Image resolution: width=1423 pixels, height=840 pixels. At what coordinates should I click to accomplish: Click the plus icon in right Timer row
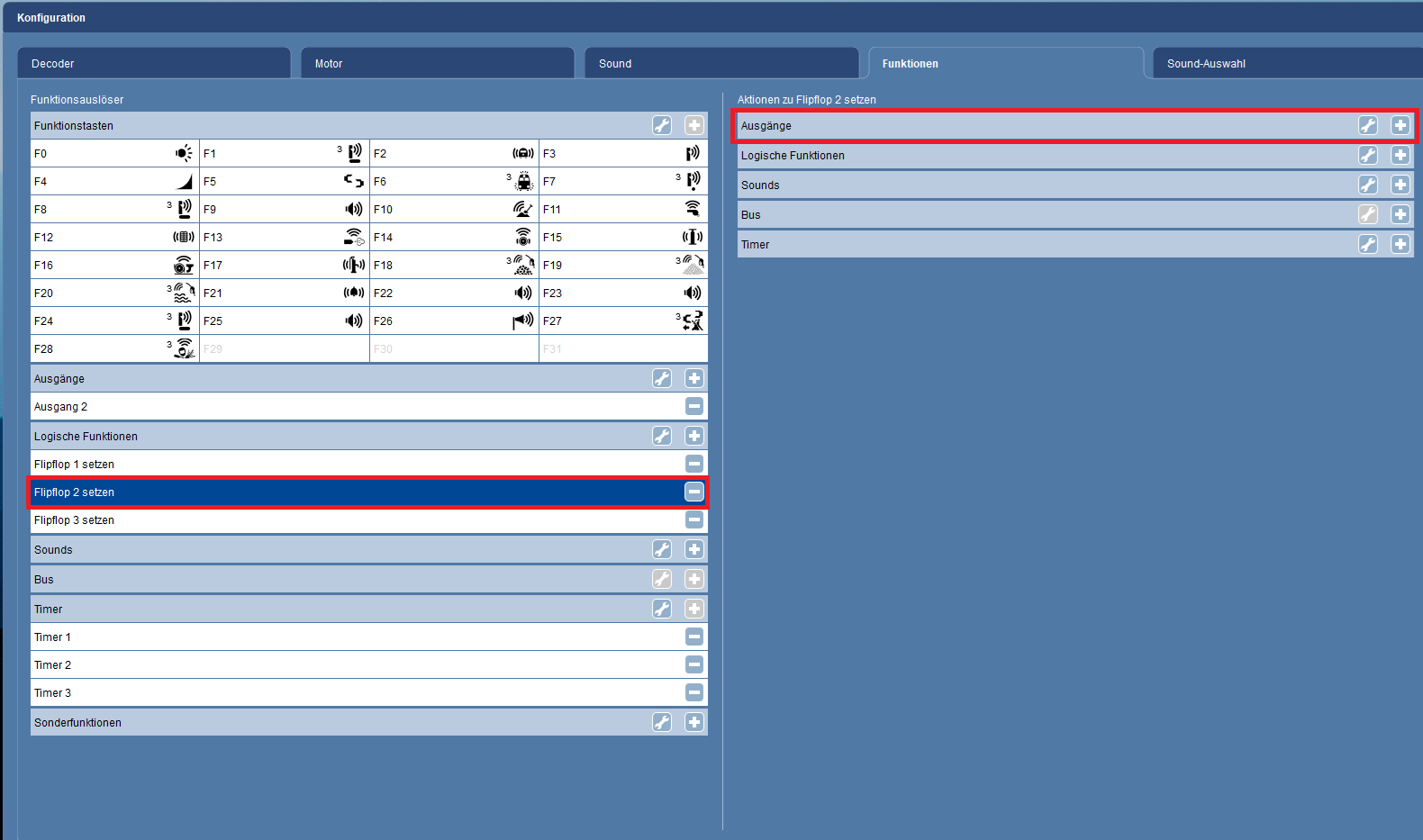(1400, 244)
